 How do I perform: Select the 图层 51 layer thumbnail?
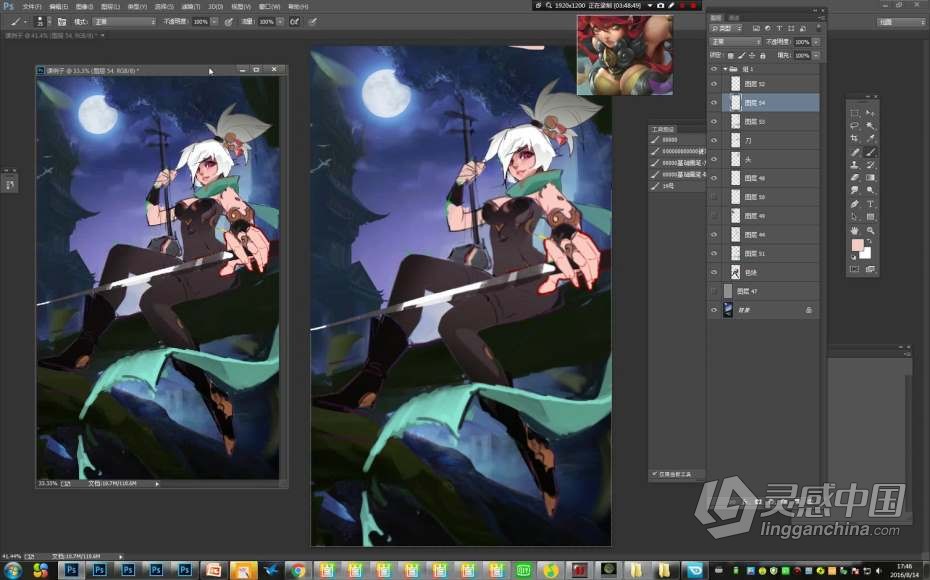735,253
